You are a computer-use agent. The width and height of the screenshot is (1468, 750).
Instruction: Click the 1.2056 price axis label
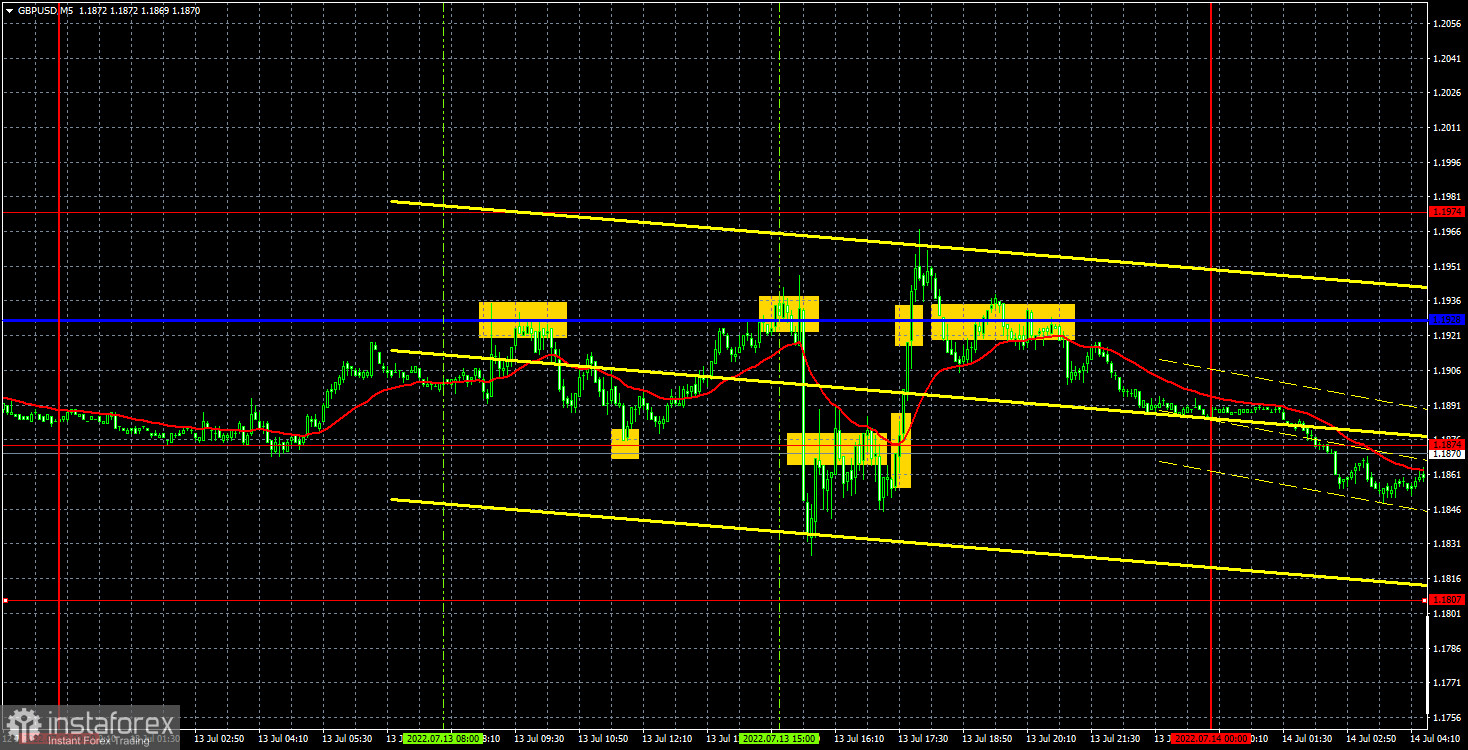1447,23
